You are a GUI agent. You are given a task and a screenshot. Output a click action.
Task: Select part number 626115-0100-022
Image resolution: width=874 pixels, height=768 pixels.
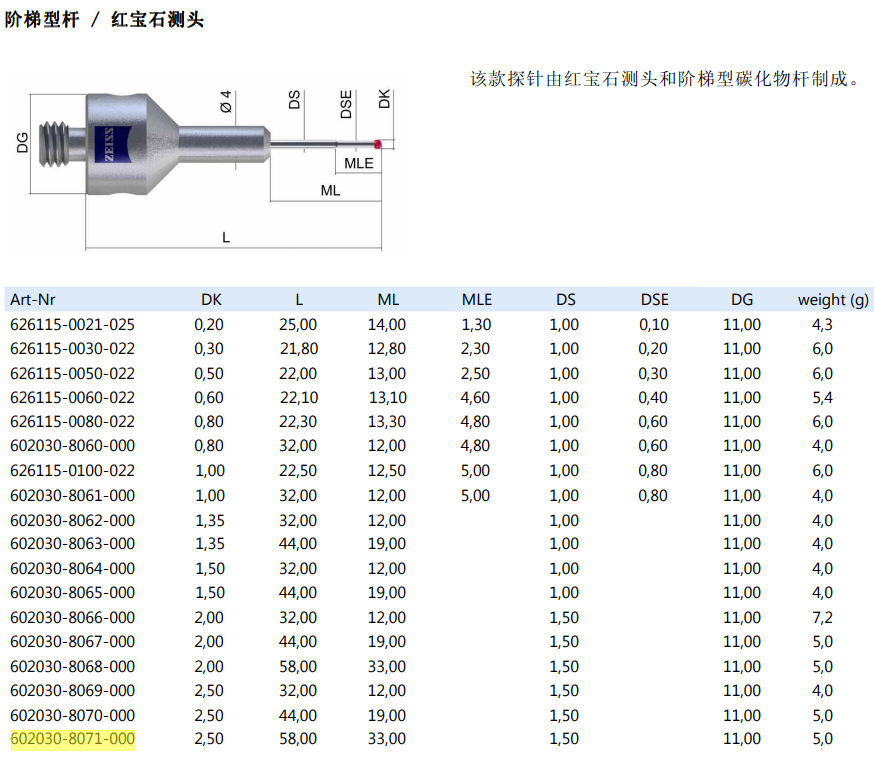pyautogui.click(x=71, y=470)
